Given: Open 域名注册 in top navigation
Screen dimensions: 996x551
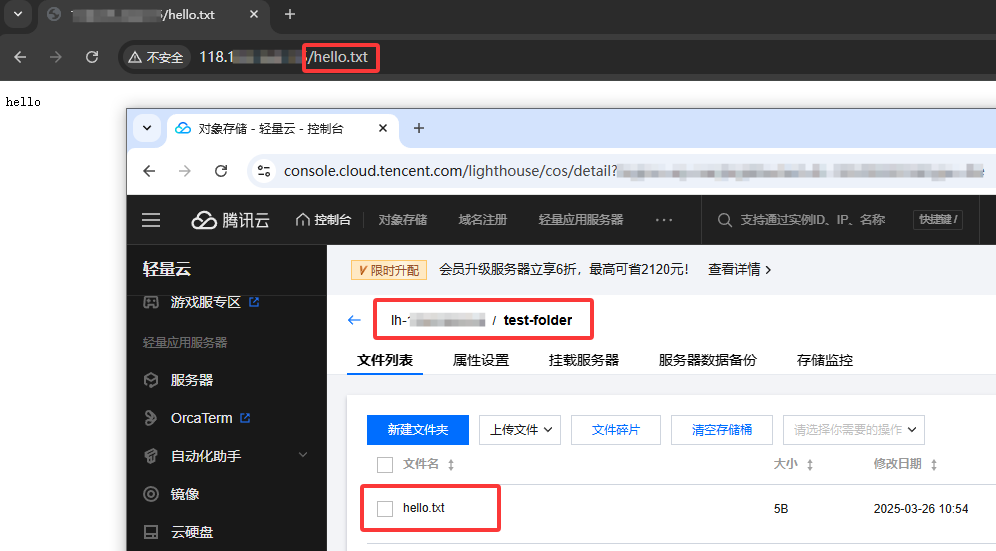Looking at the screenshot, I should [x=483, y=220].
